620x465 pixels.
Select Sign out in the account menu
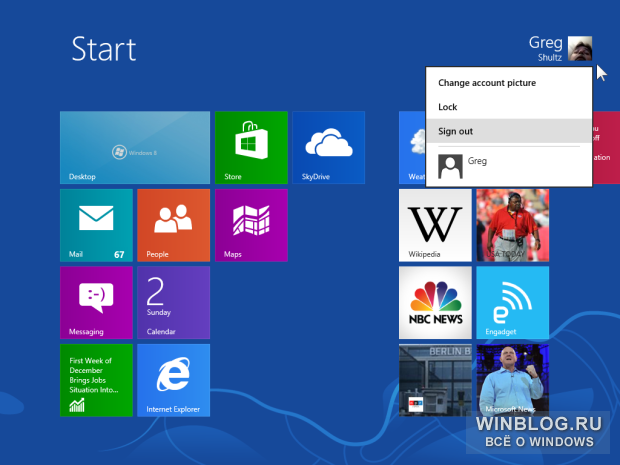click(x=509, y=131)
